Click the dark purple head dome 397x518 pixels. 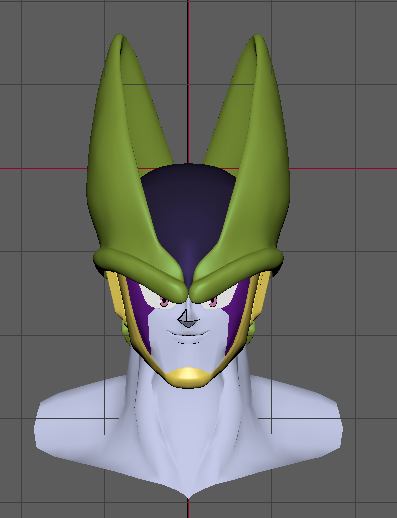tap(188, 213)
